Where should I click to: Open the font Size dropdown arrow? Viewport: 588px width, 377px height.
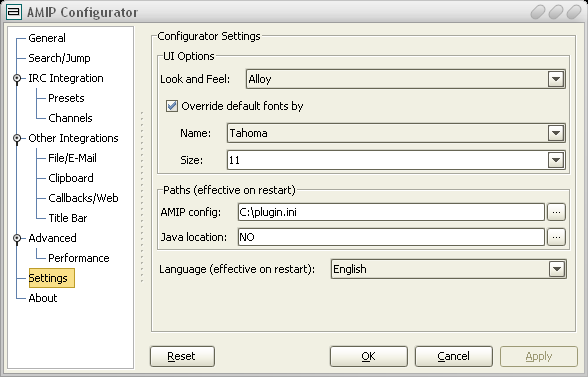coord(556,160)
